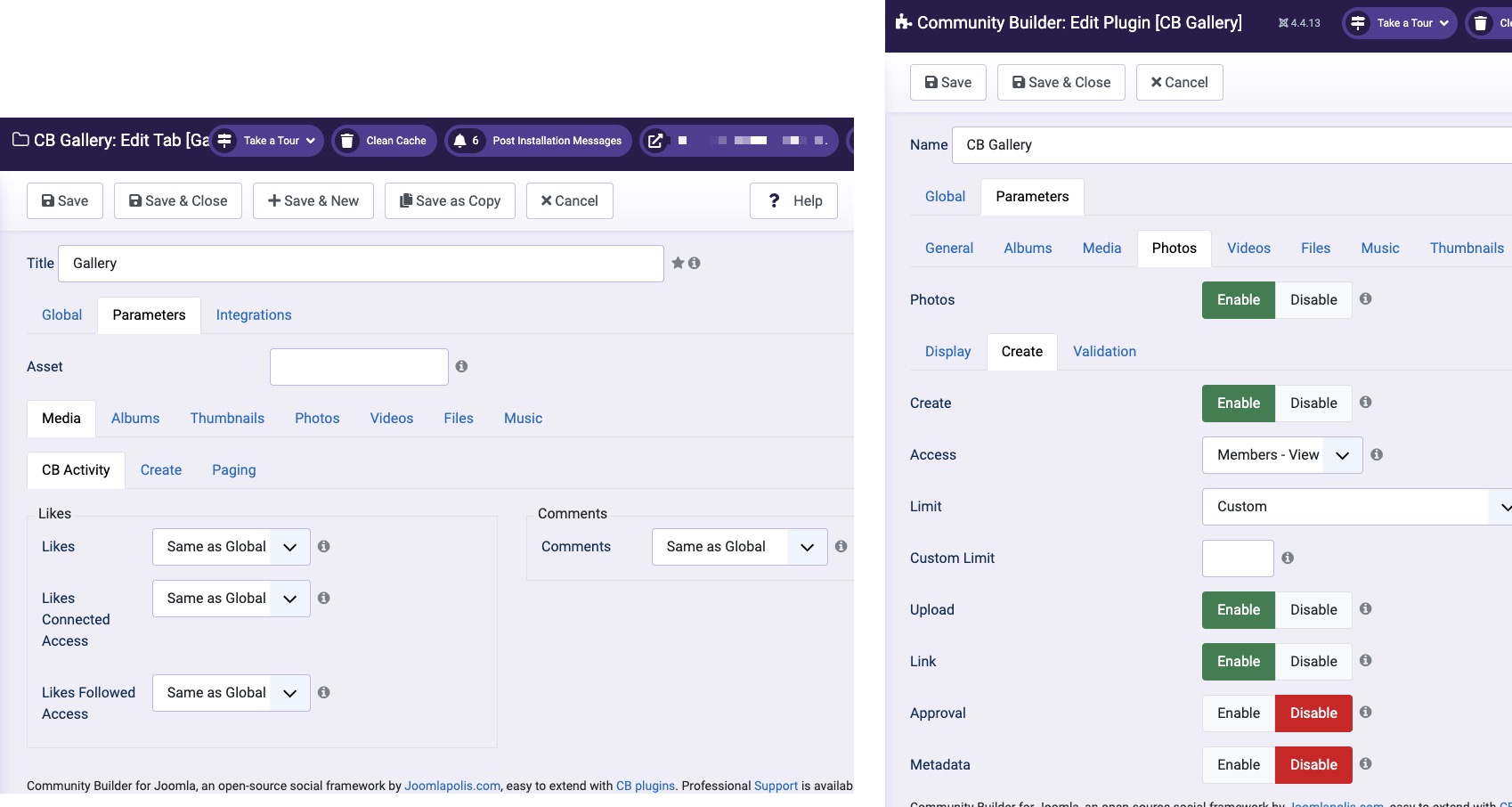
Task: Expand the Likes Followed Access dropdown
Action: click(x=231, y=693)
